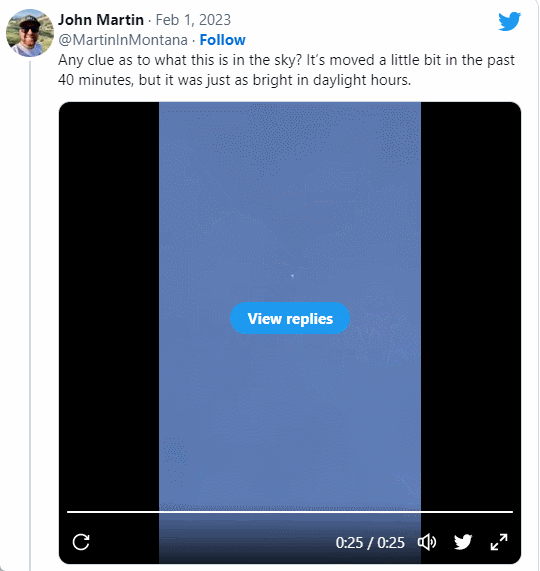Click the vertical thread line below the avatar
Screen dimensions: 540x571
point(30,313)
